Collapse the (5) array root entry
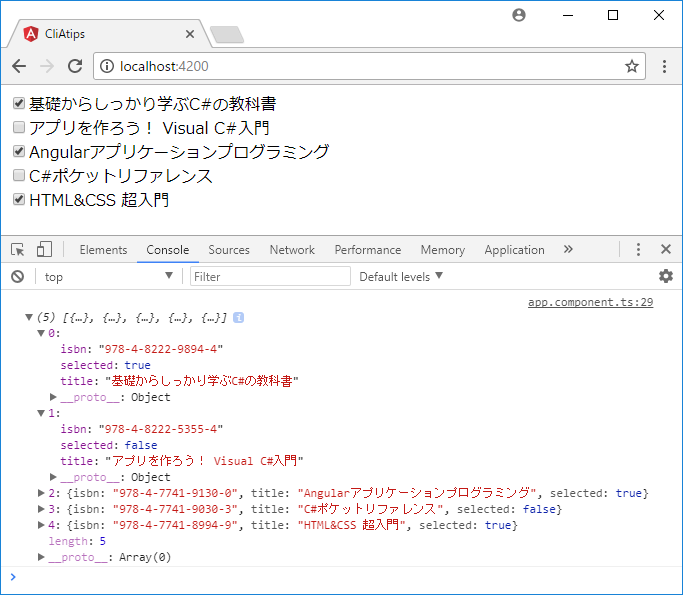683x595 pixels. tap(29, 318)
